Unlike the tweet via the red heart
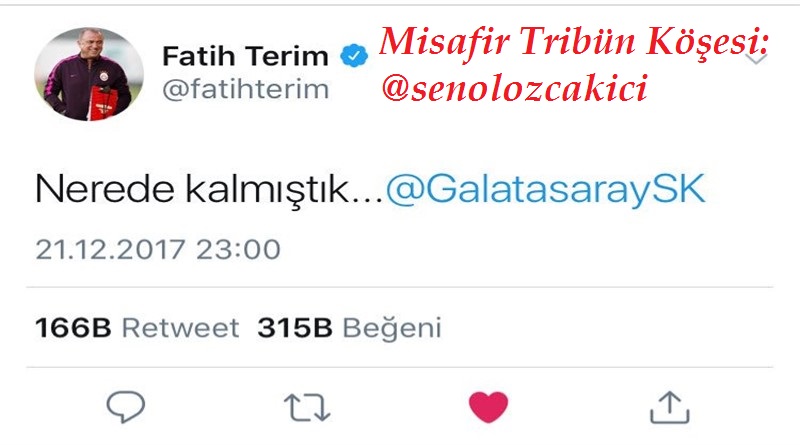Viewport: 800px width, 445px height. tap(488, 407)
